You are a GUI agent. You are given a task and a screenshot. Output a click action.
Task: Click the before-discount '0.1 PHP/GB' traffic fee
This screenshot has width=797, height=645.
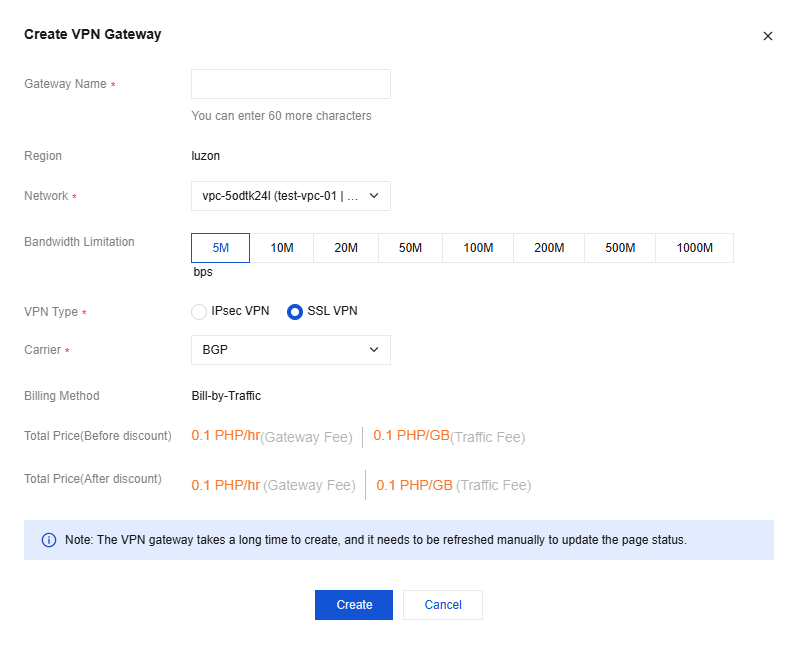pyautogui.click(x=411, y=436)
